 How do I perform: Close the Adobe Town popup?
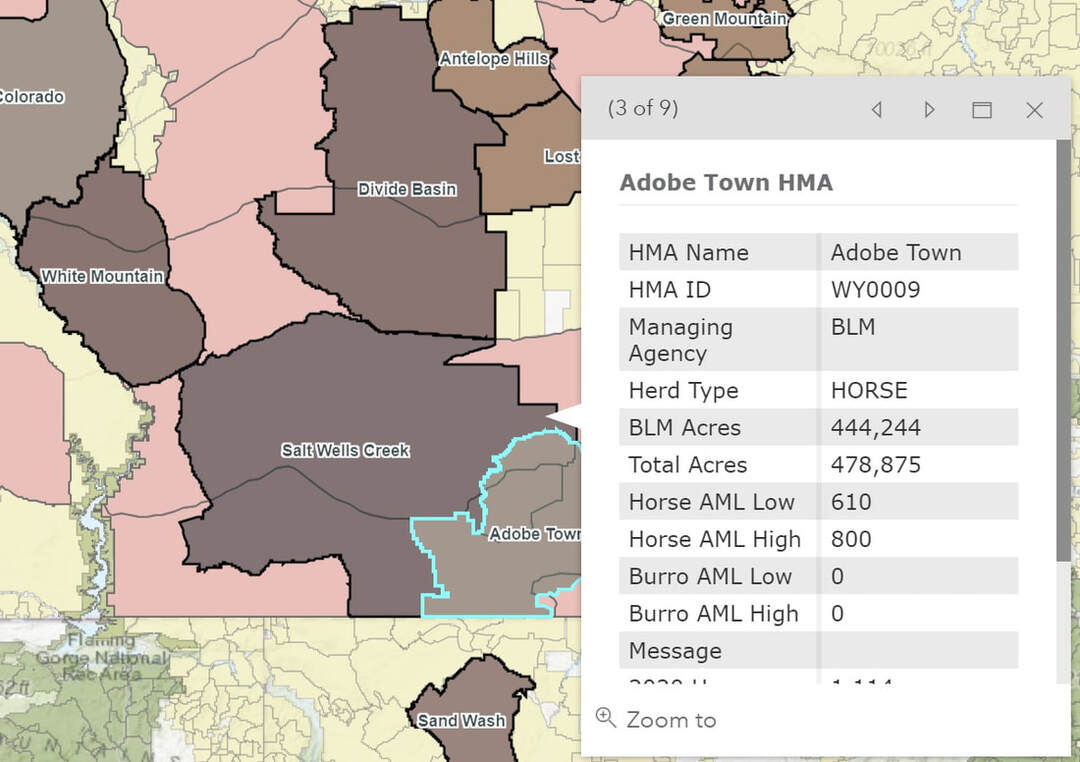click(1034, 110)
